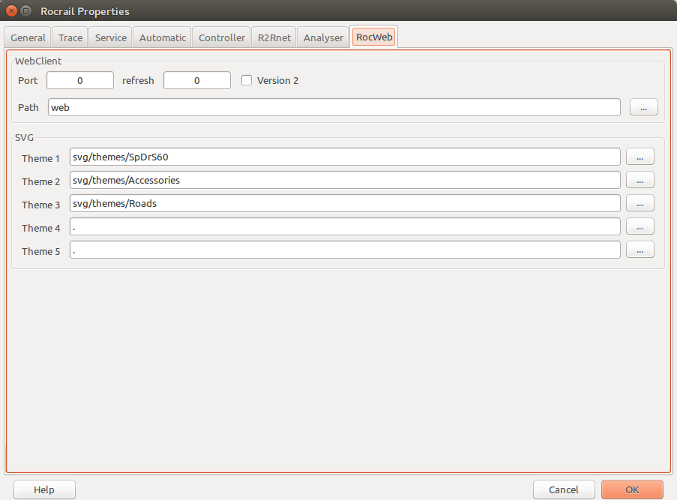Switch to the R2Rnet tab
Screen dimensions: 677x500
[273, 38]
